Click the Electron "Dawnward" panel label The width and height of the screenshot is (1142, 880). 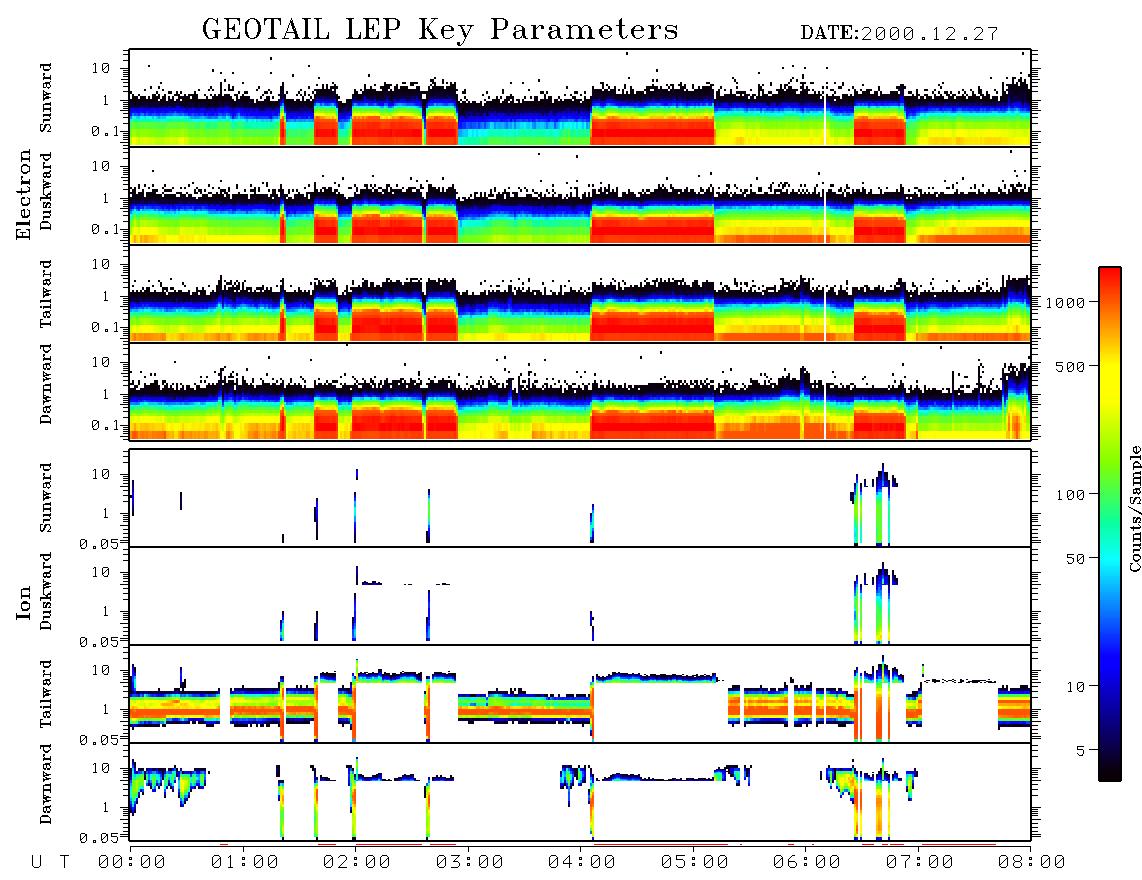46,384
